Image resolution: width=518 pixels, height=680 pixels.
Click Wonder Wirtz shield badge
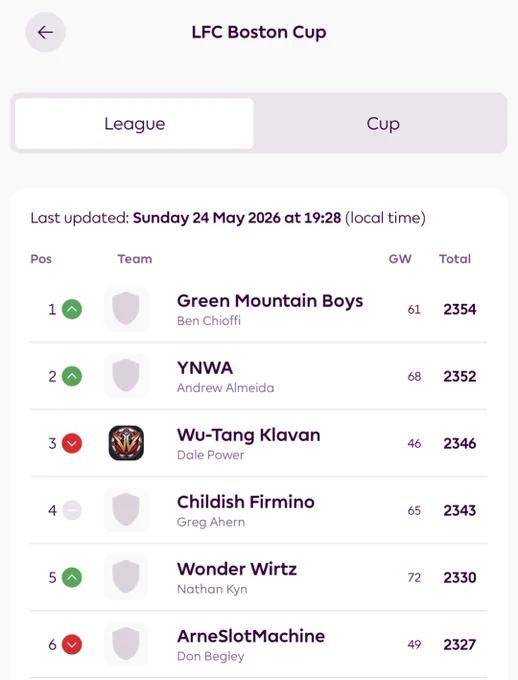click(x=126, y=577)
